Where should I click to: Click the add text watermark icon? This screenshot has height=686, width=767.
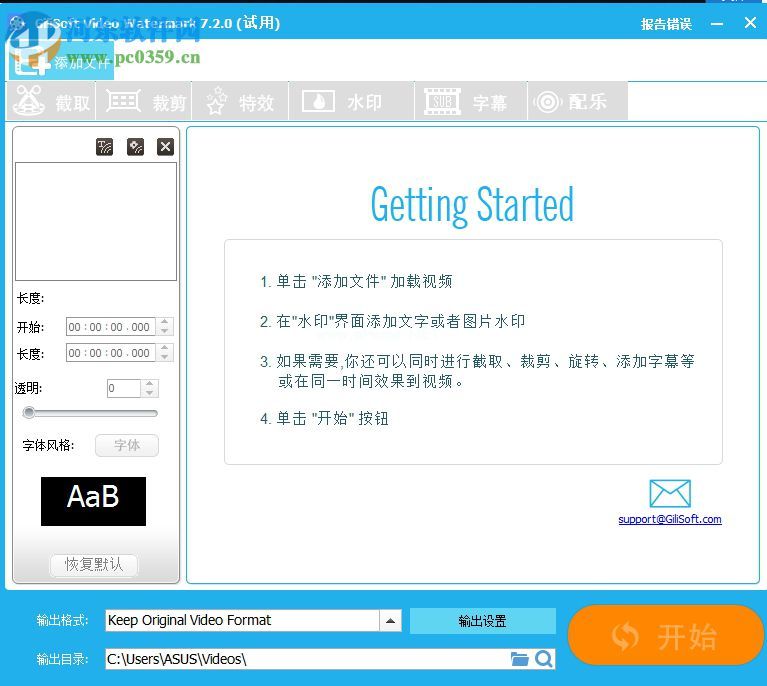[105, 147]
